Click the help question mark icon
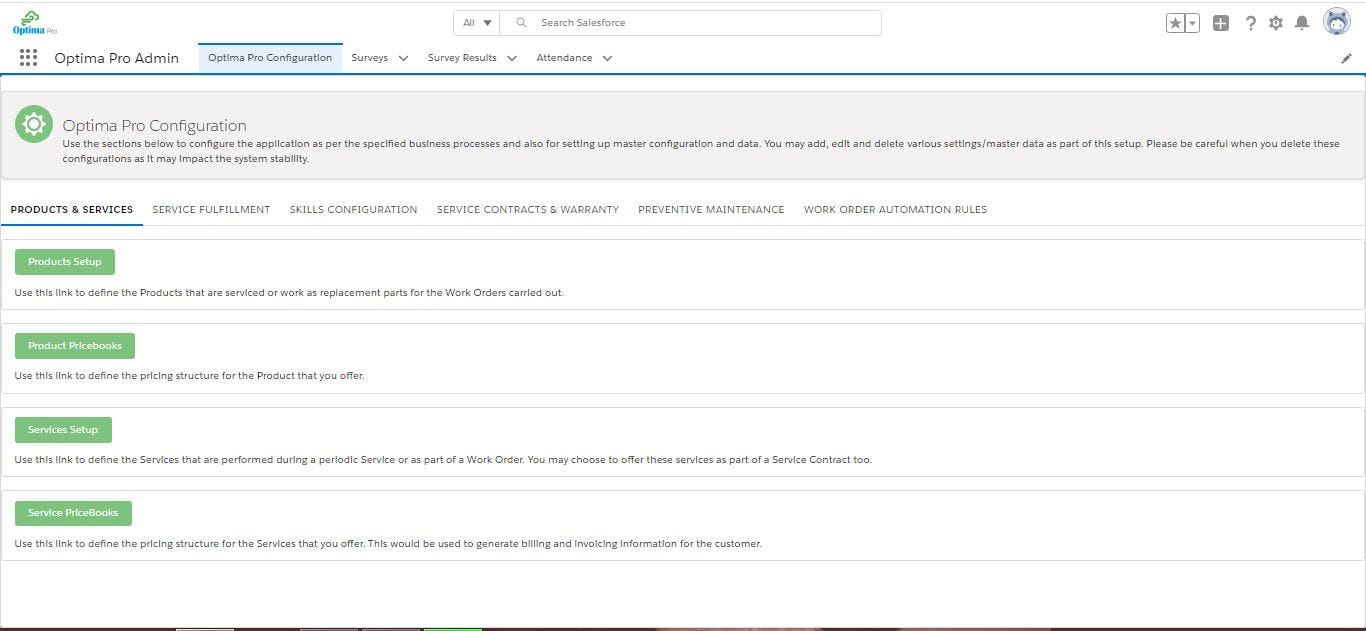This screenshot has height=631, width=1366. tap(1250, 22)
